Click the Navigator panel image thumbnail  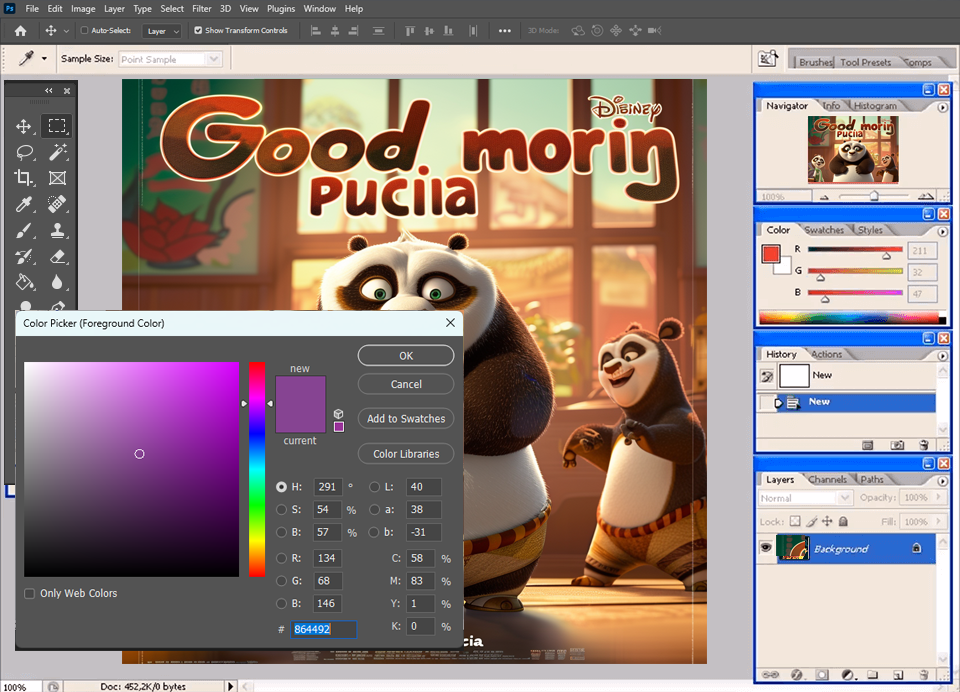click(x=853, y=150)
